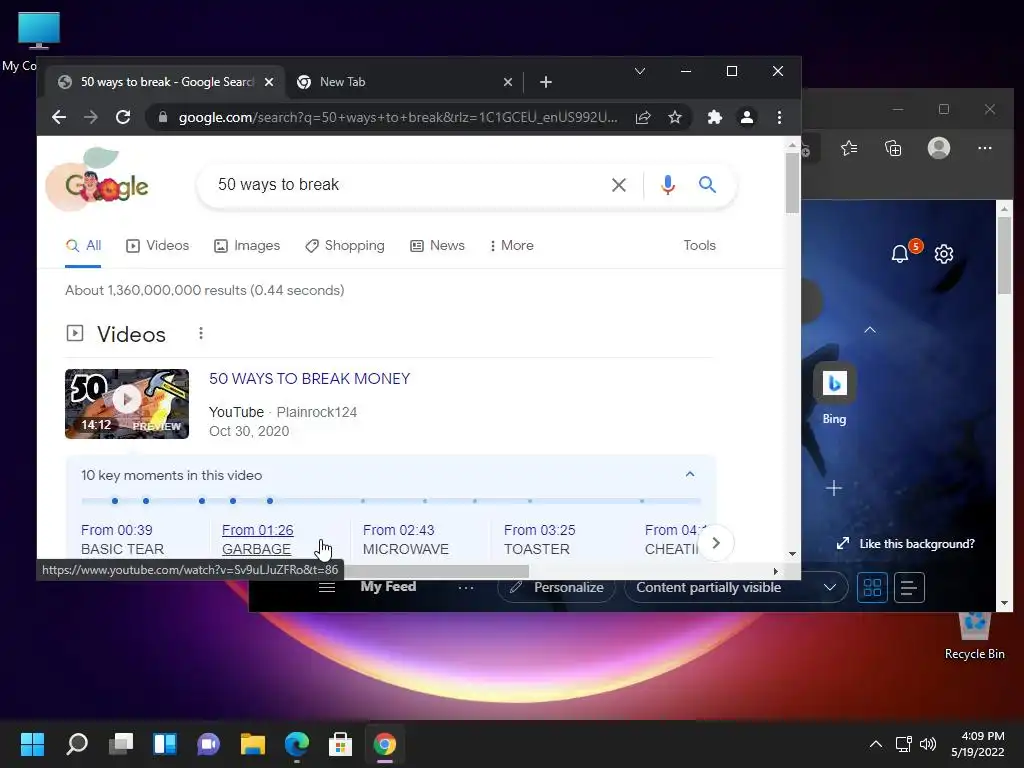
Task: Open the Content partially visible dropdown
Action: pos(736,587)
